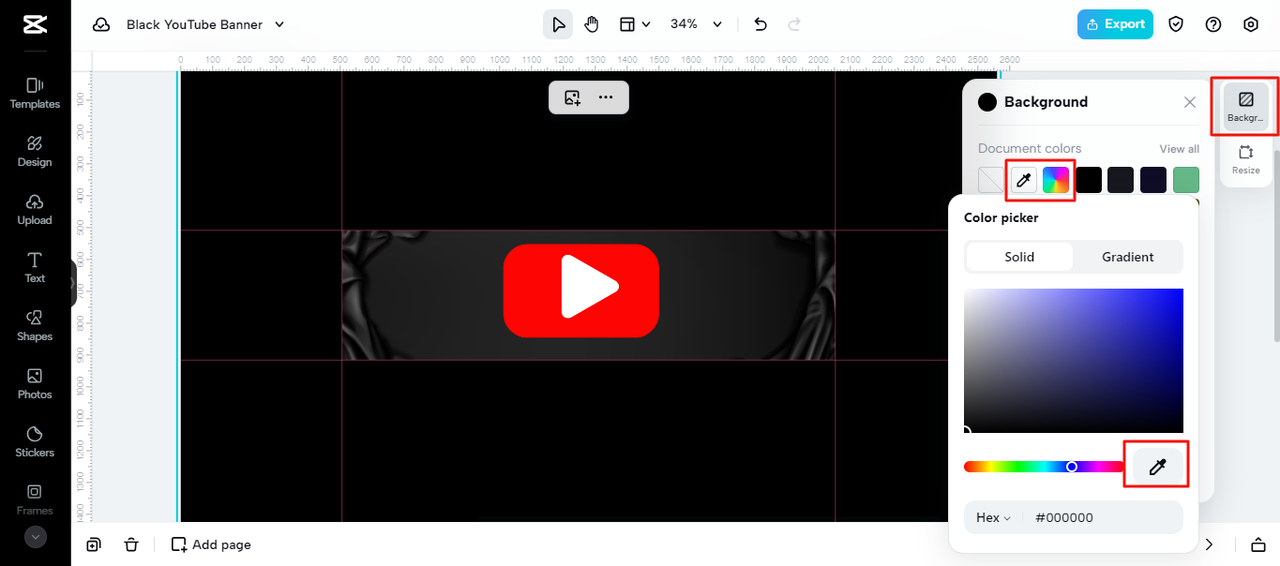Open the Stickers sidebar panel

[35, 441]
